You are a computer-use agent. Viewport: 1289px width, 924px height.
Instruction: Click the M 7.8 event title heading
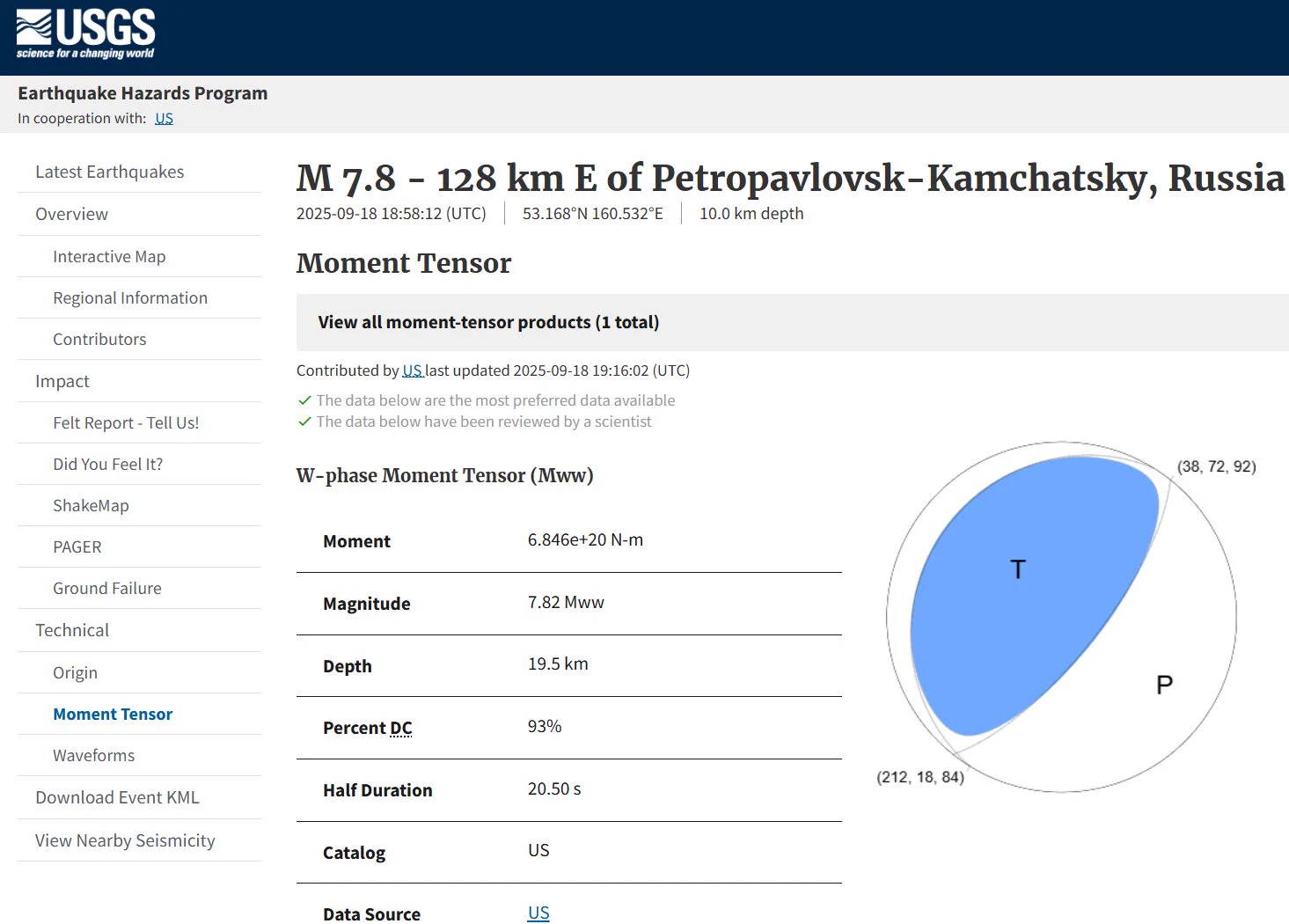tap(790, 179)
